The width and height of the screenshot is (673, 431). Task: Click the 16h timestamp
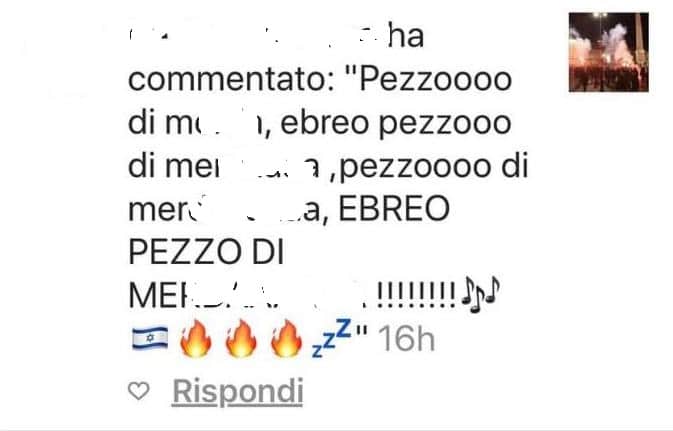[x=407, y=339]
